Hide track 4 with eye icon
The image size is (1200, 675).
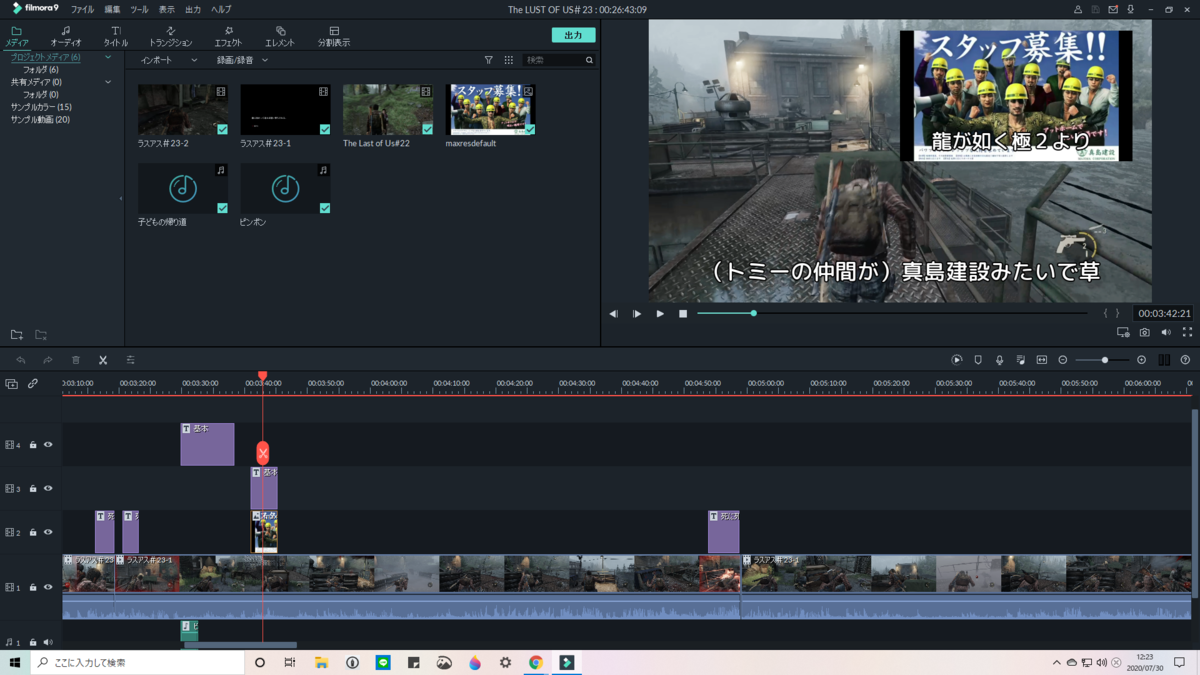[47, 445]
